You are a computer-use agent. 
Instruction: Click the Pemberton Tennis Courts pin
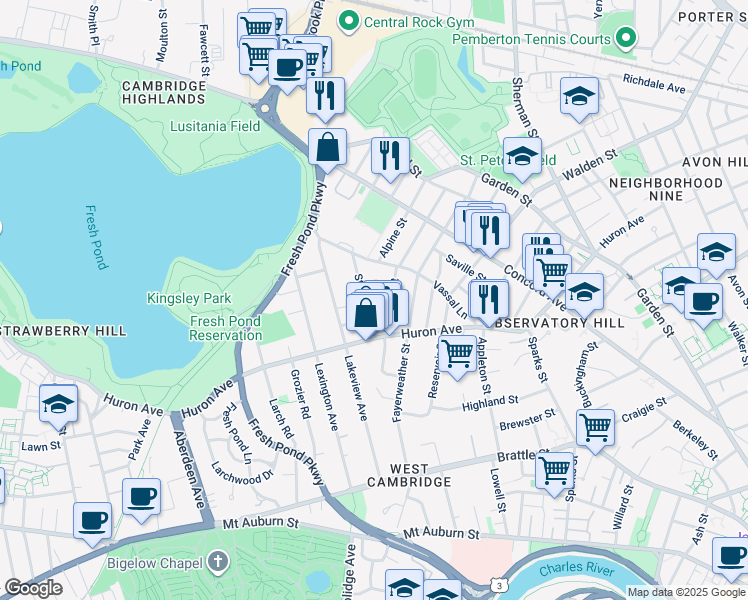coord(625,38)
